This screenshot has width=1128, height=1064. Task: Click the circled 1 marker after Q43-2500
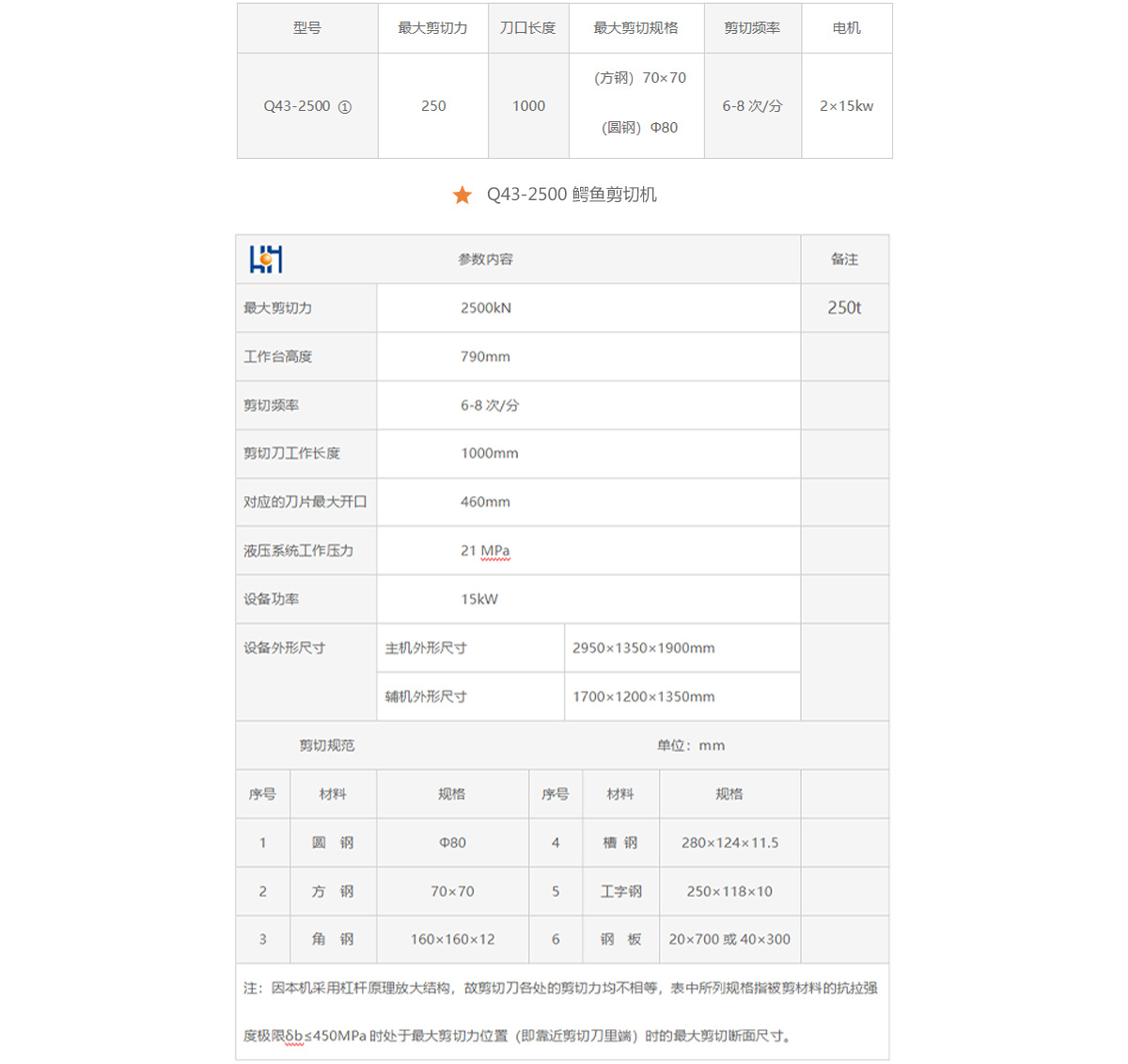[345, 107]
